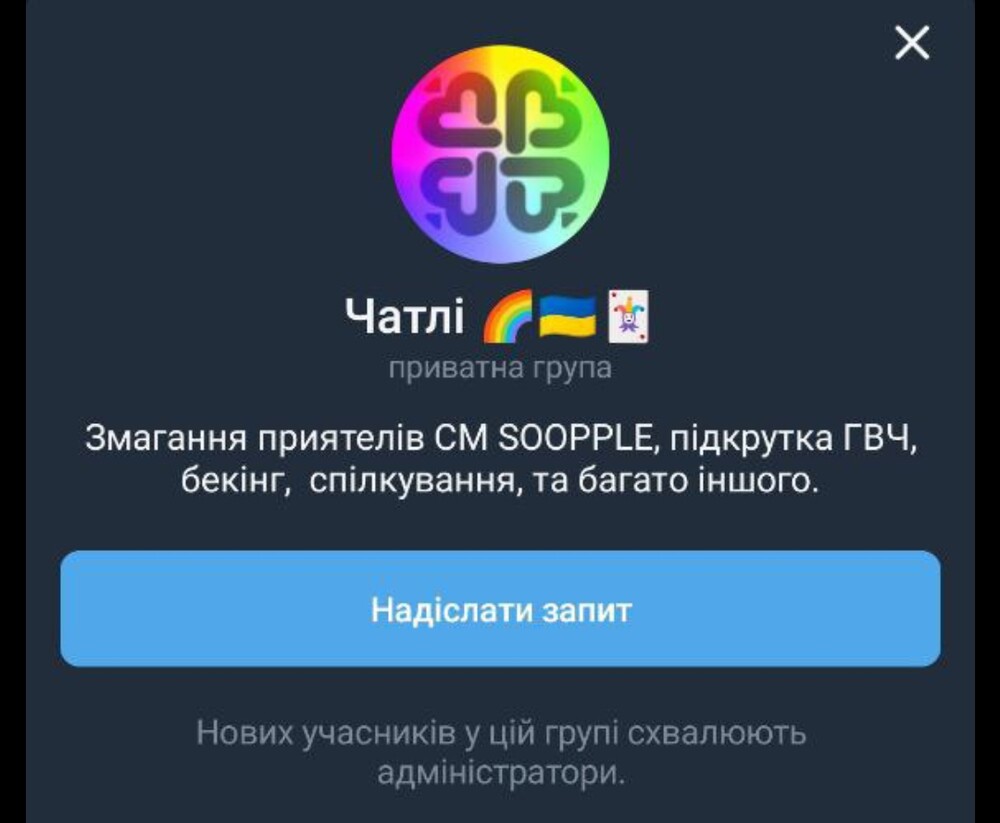Click the word бекінг in description
The image size is (1000, 823).
click(x=233, y=481)
